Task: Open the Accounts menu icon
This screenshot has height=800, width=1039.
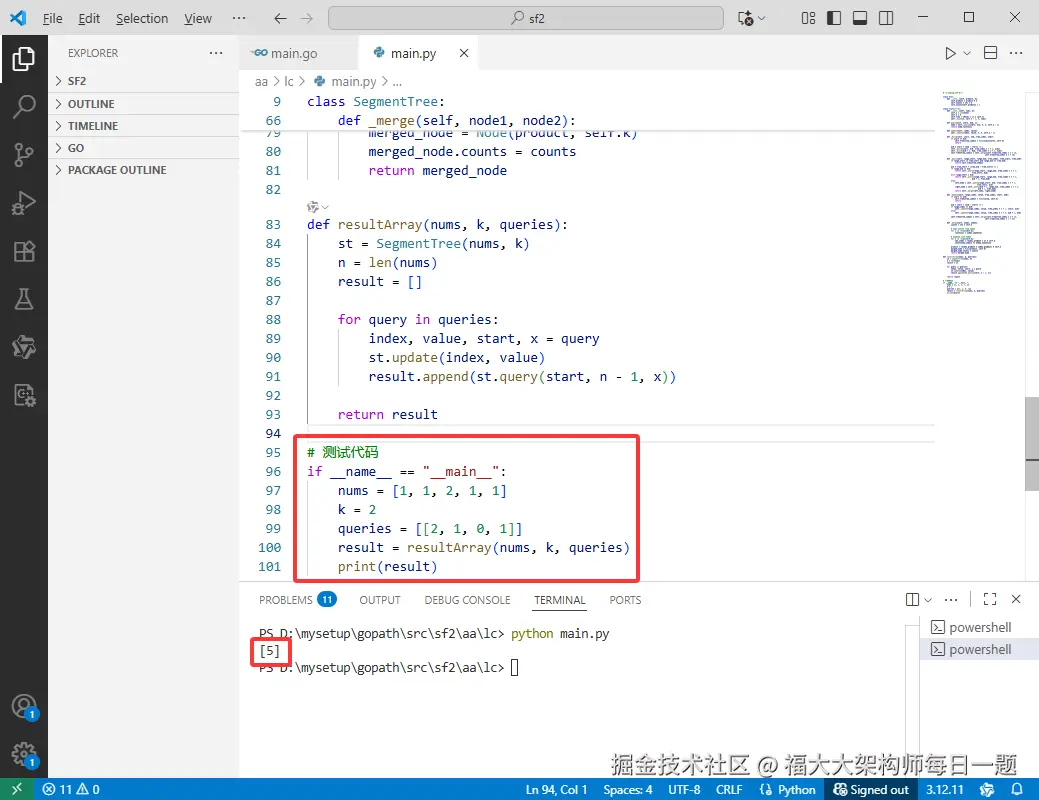Action: (24, 707)
